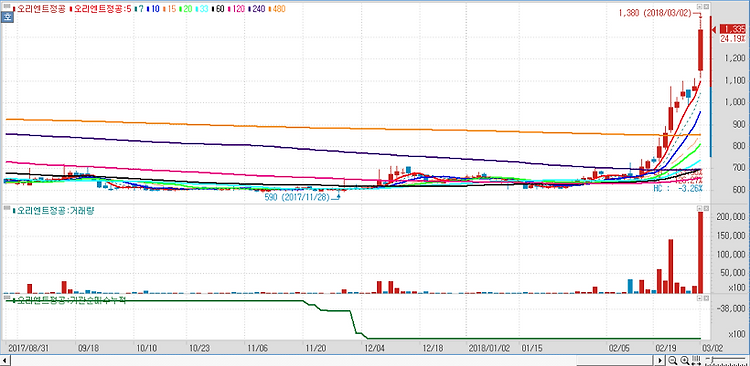
Task: Select the 20-day moving average legend
Action: (x=186, y=8)
